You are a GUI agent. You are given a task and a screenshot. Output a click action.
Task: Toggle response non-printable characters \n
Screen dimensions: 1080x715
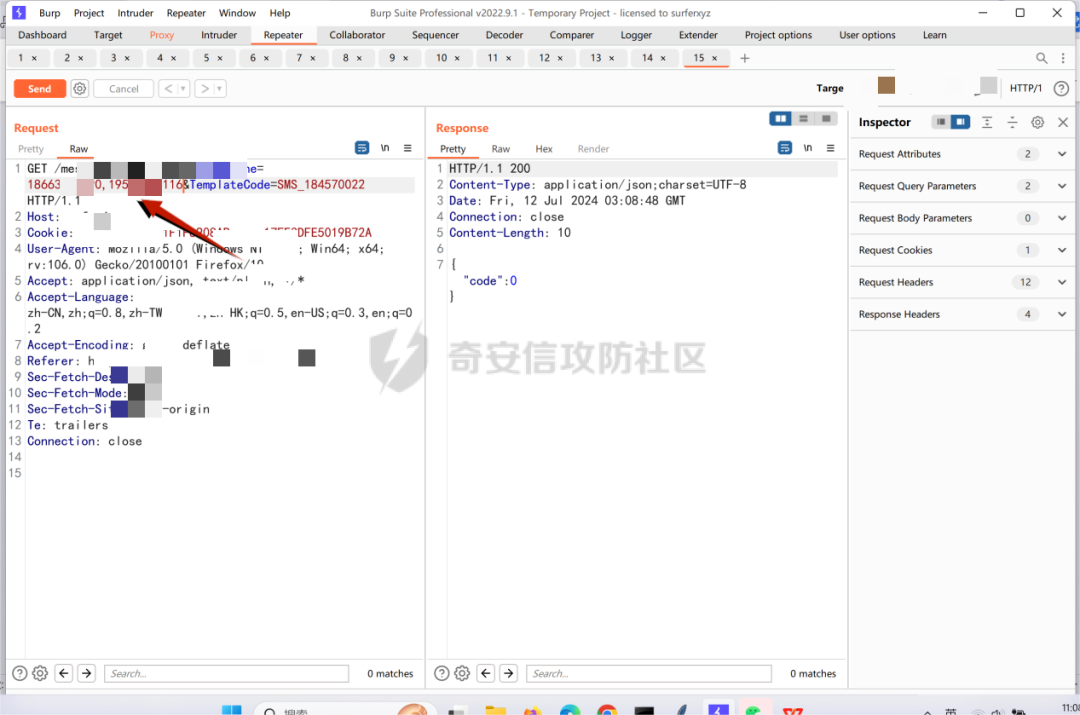point(808,148)
